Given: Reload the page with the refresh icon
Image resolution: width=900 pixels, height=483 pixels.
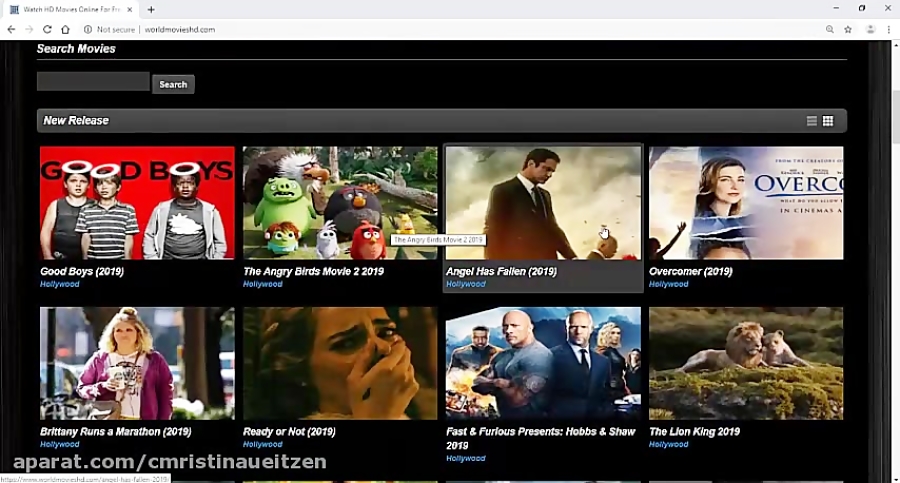Looking at the screenshot, I should (x=47, y=30).
